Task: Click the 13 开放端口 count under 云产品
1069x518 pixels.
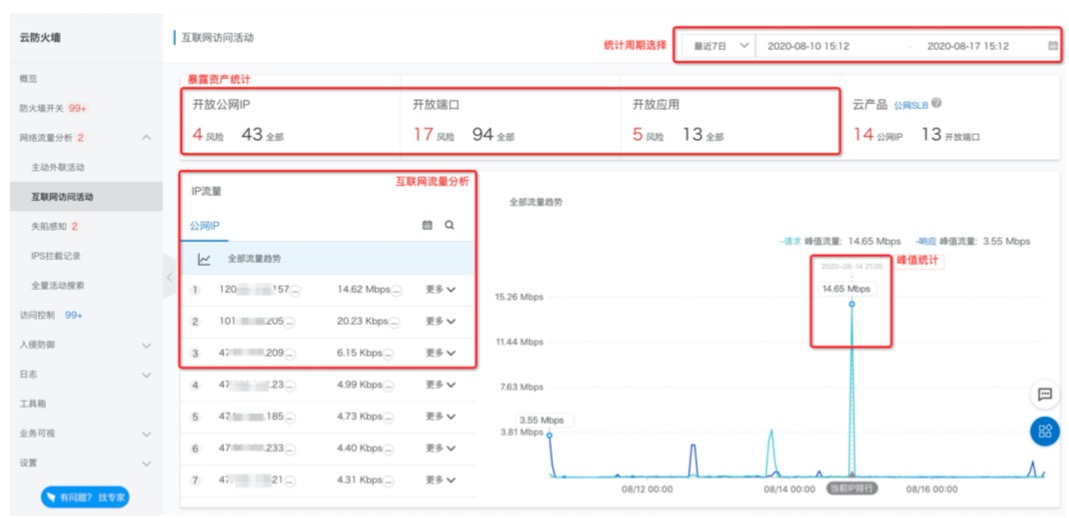Action: pyautogui.click(x=950, y=135)
